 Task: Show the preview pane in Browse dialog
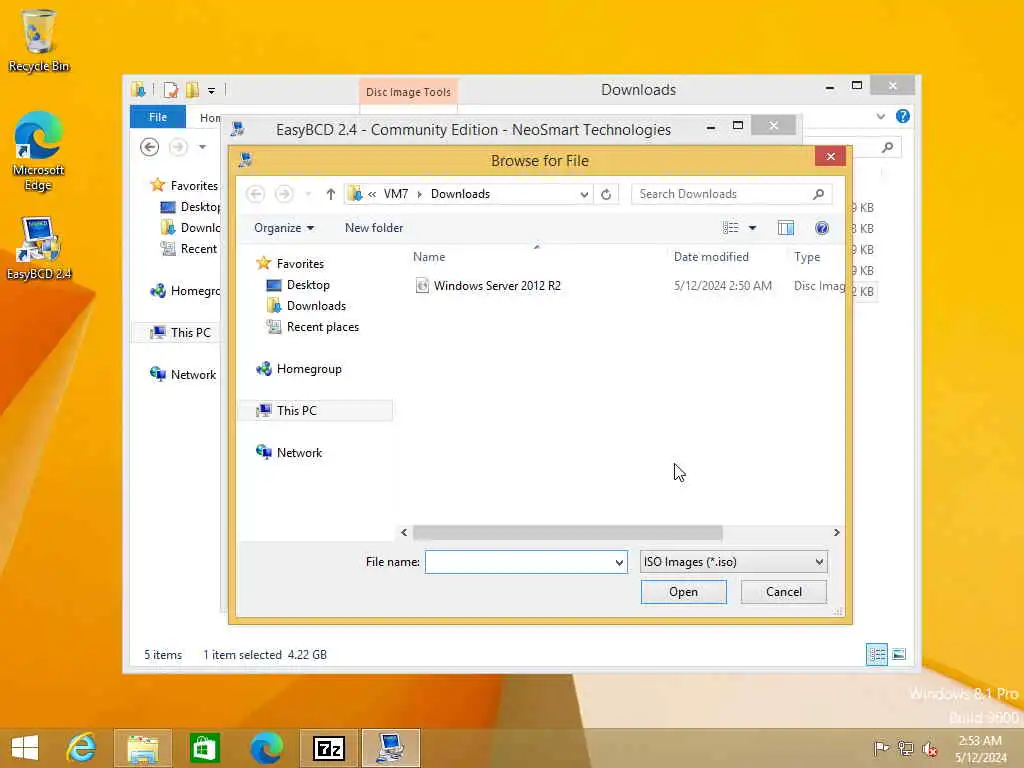coord(786,228)
